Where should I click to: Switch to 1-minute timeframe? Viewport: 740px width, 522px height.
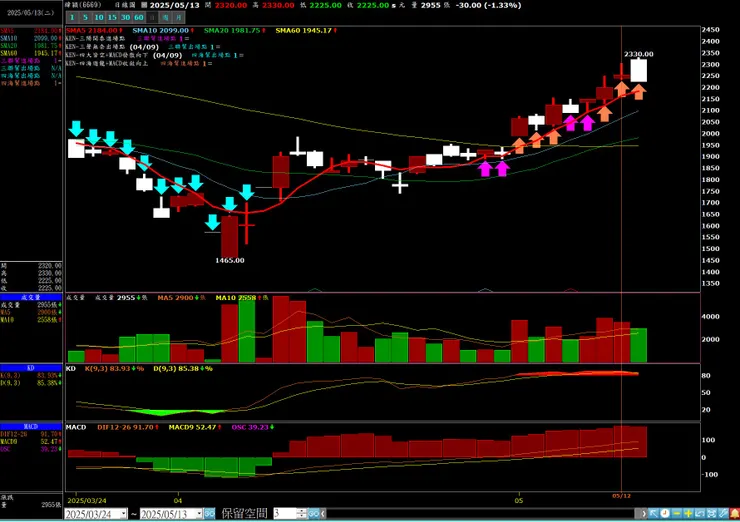click(72, 17)
